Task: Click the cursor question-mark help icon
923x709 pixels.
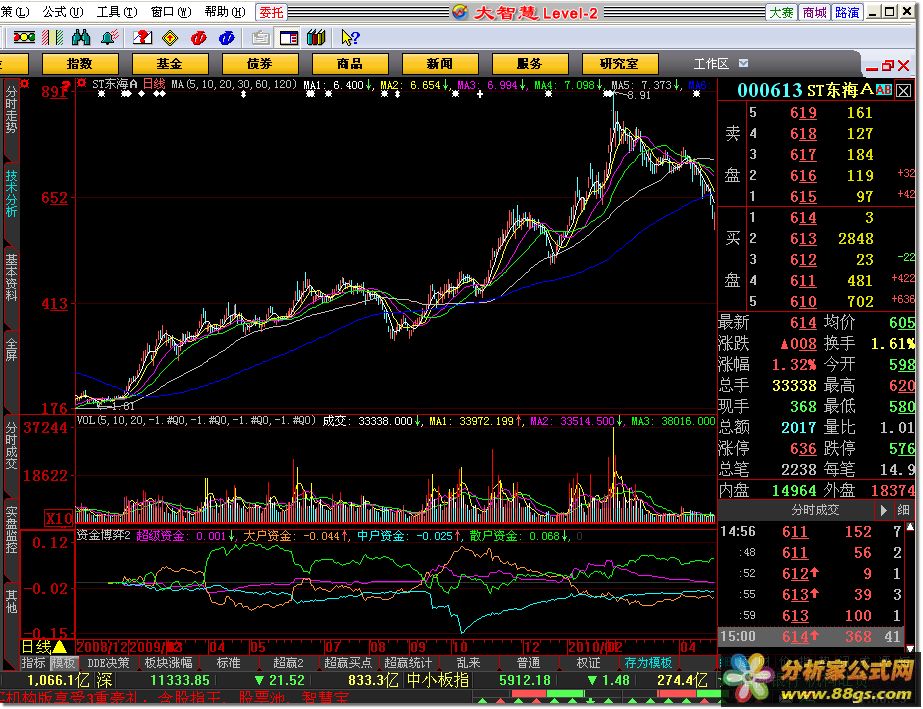Action: point(349,37)
